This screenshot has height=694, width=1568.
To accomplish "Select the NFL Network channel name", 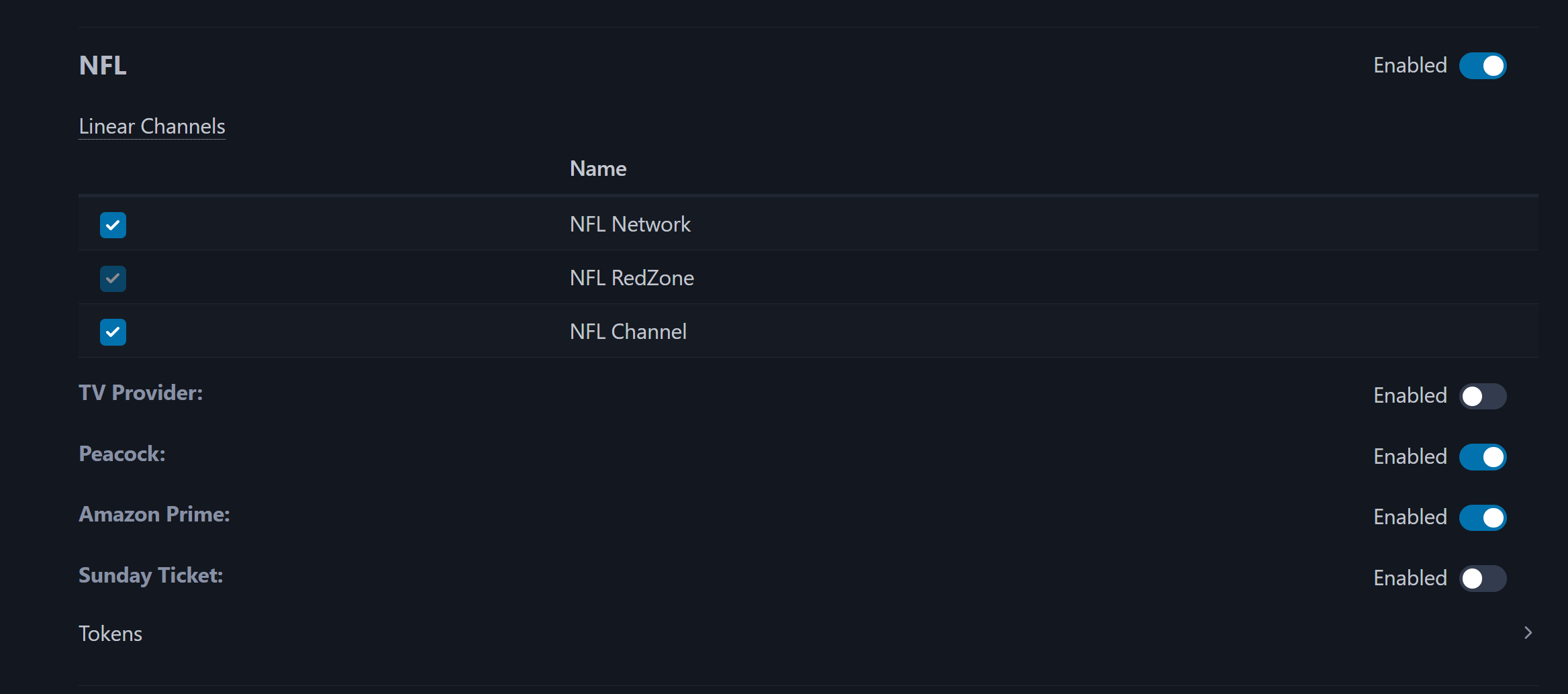I will [630, 224].
